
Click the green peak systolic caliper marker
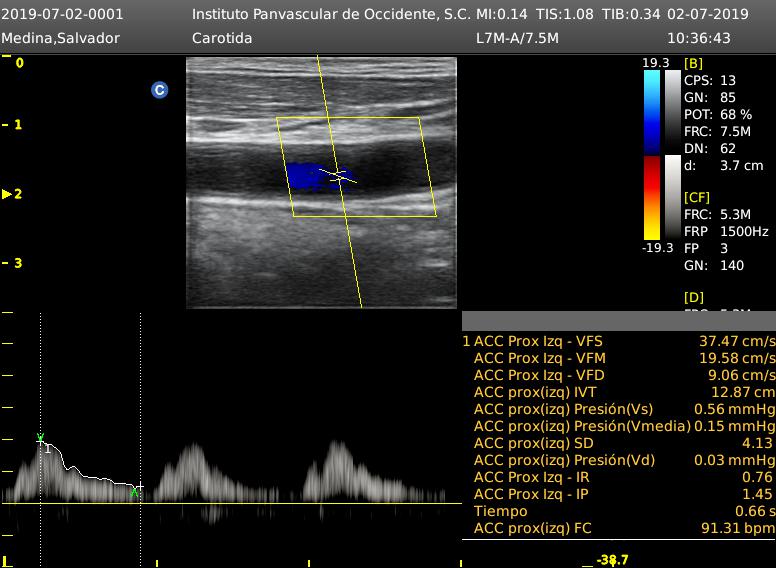pyautogui.click(x=40, y=437)
